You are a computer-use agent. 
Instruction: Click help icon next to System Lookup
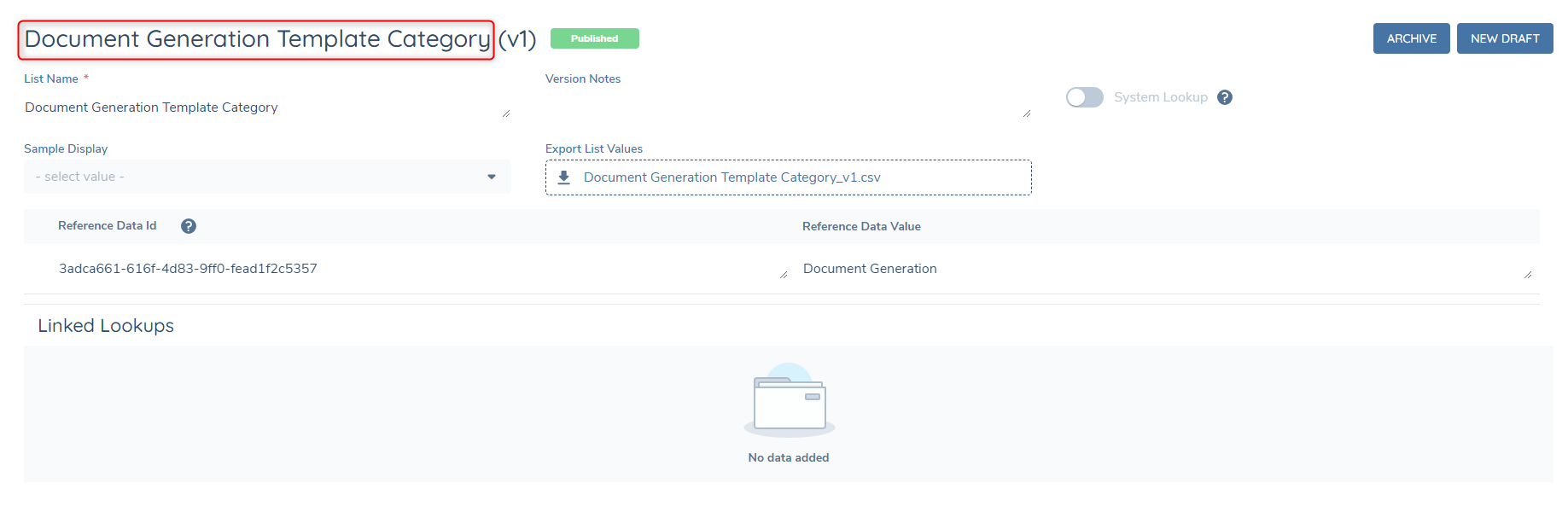[1224, 97]
